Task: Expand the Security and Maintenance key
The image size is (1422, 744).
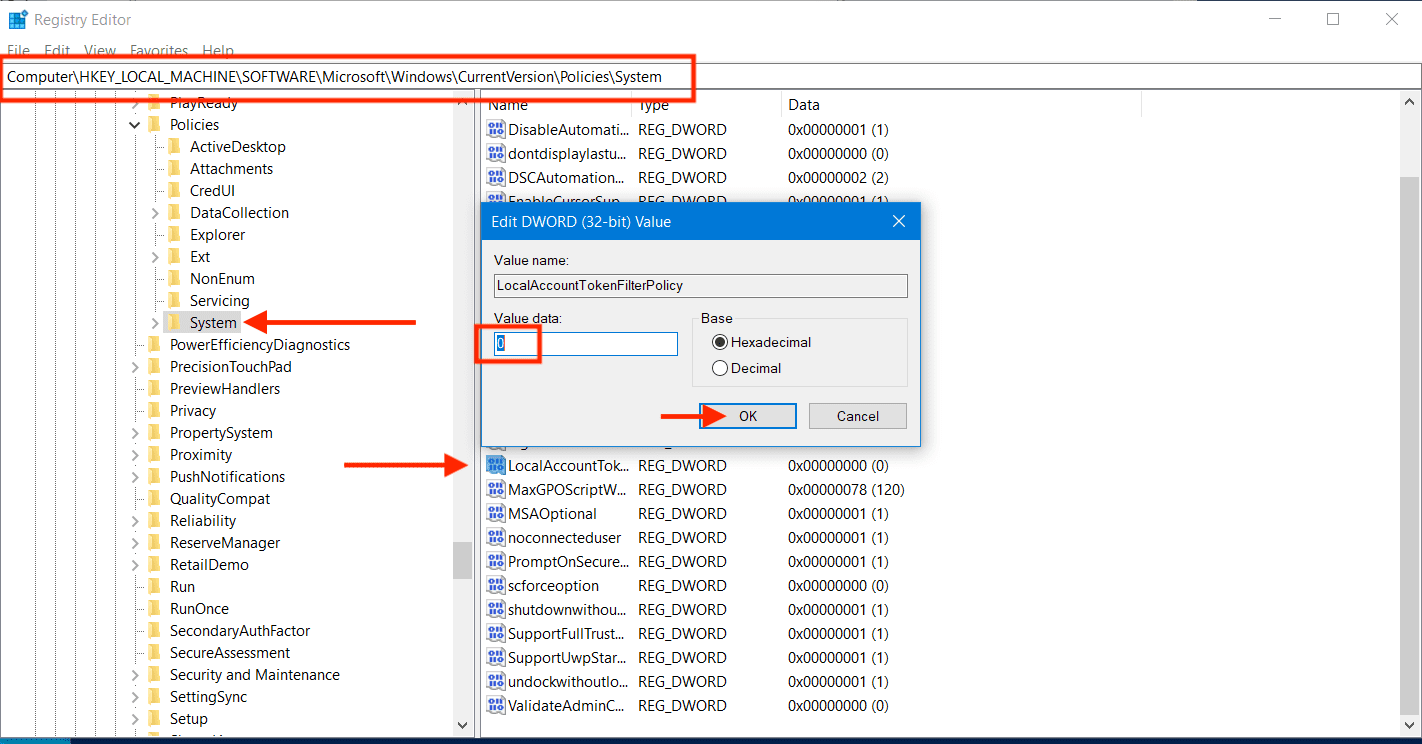Action: coord(135,675)
